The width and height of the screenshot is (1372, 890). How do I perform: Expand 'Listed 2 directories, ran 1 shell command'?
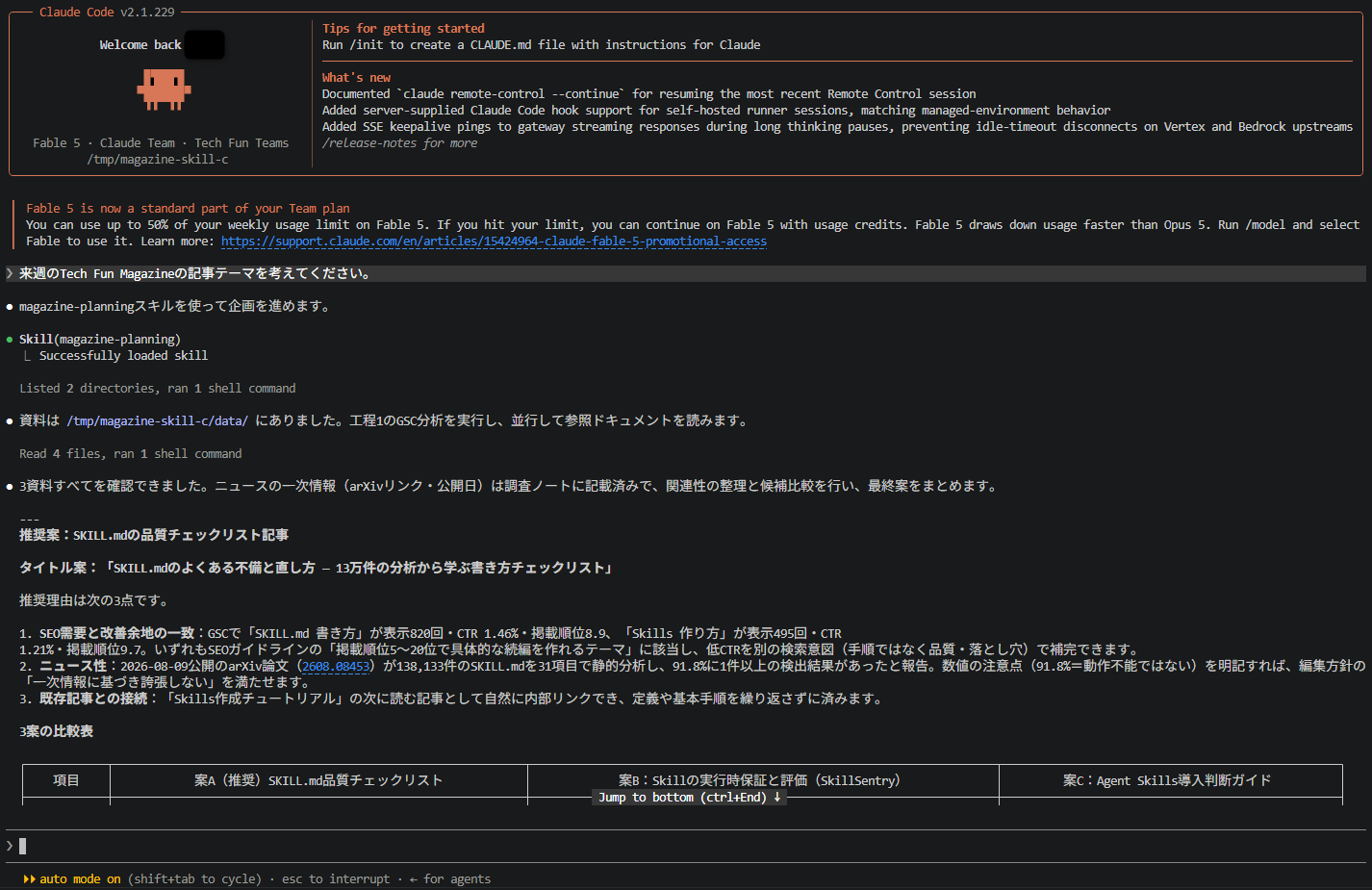158,389
